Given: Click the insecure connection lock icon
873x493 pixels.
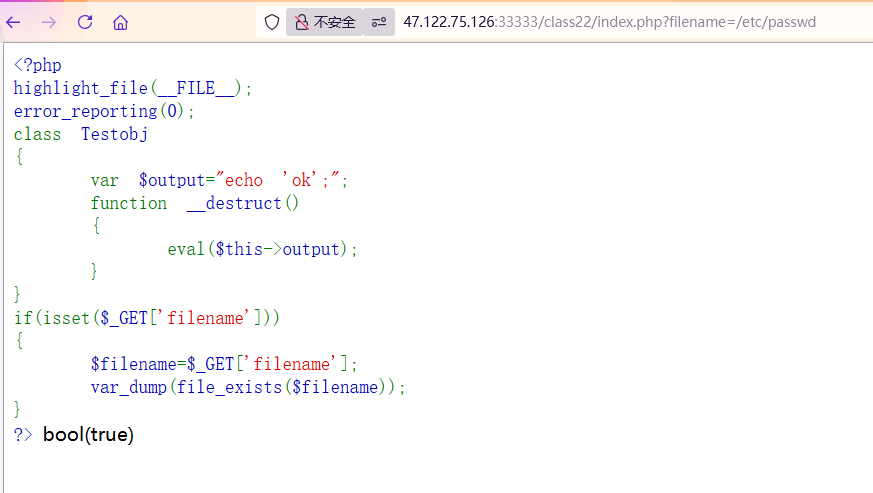Looking at the screenshot, I should coord(301,22).
